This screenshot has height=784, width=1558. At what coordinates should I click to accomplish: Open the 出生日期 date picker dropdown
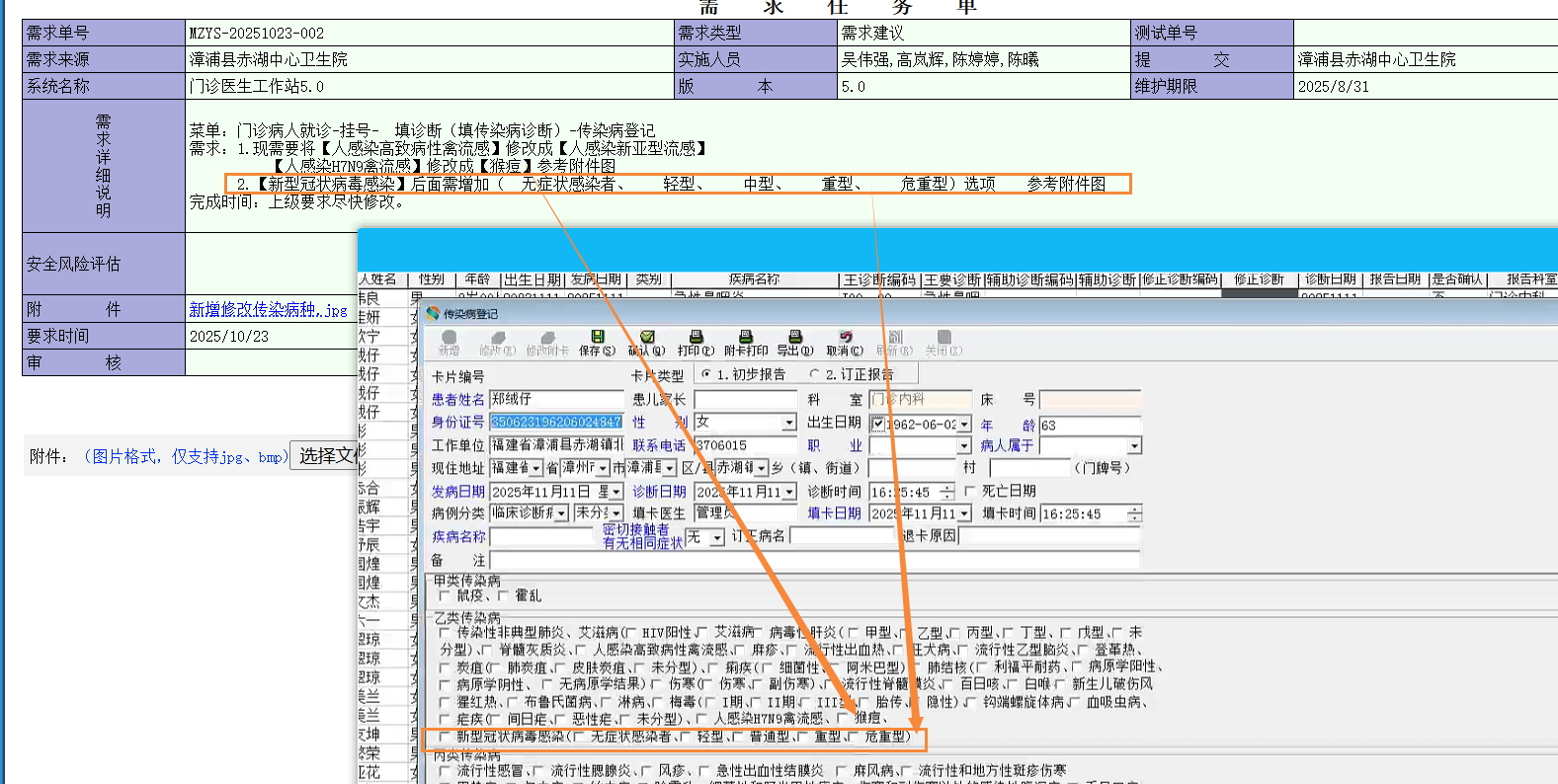[964, 424]
